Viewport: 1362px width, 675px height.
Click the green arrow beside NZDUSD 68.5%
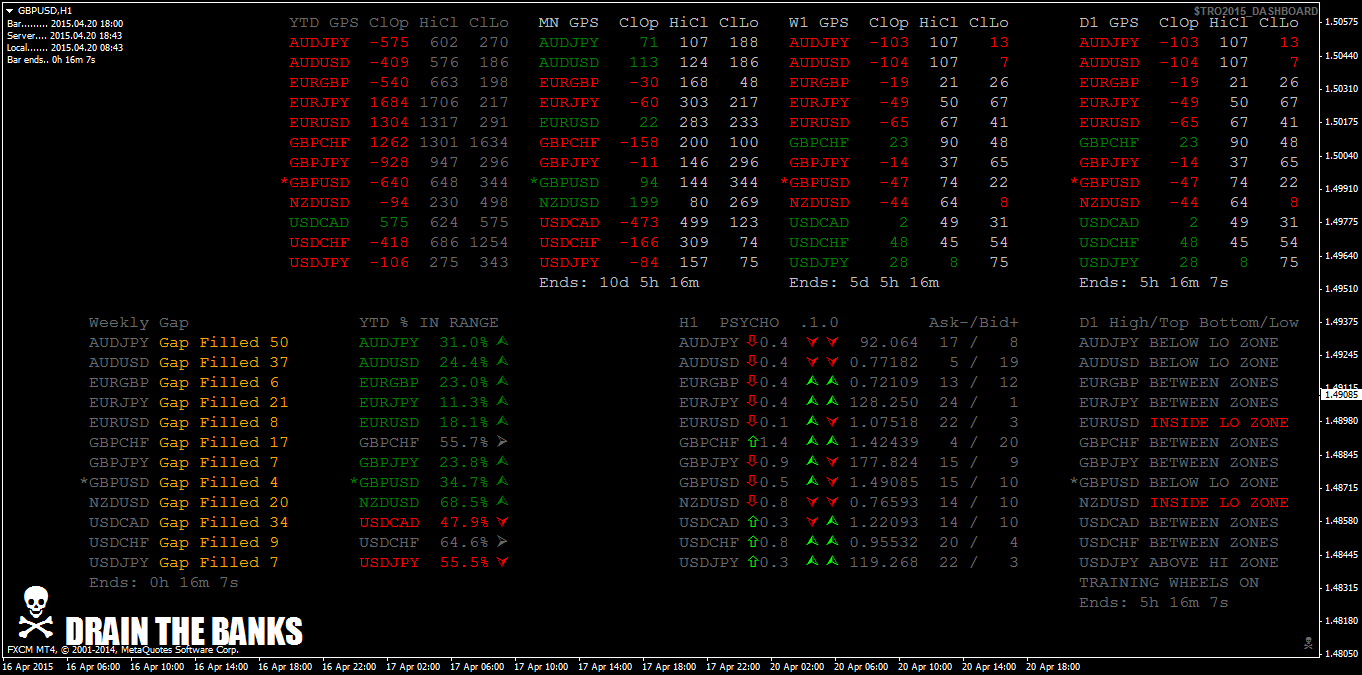point(502,502)
